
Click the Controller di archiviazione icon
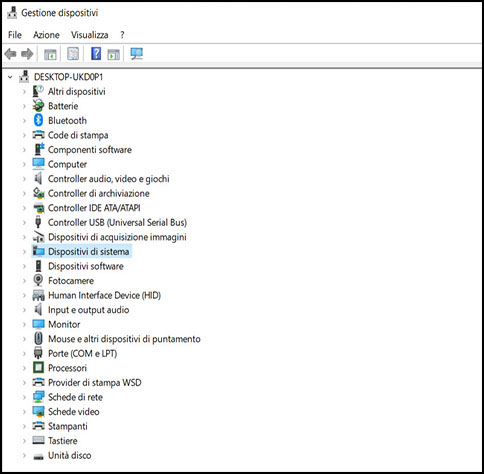[x=39, y=193]
